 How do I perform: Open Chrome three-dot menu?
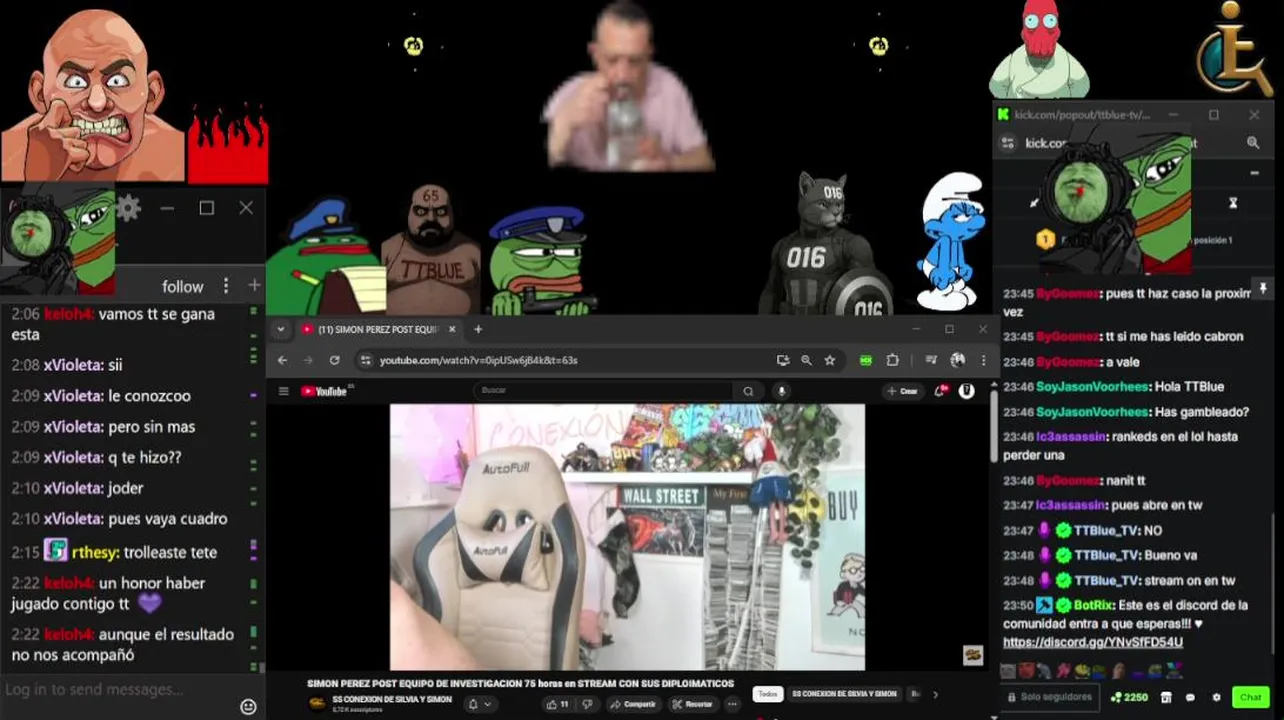(982, 360)
